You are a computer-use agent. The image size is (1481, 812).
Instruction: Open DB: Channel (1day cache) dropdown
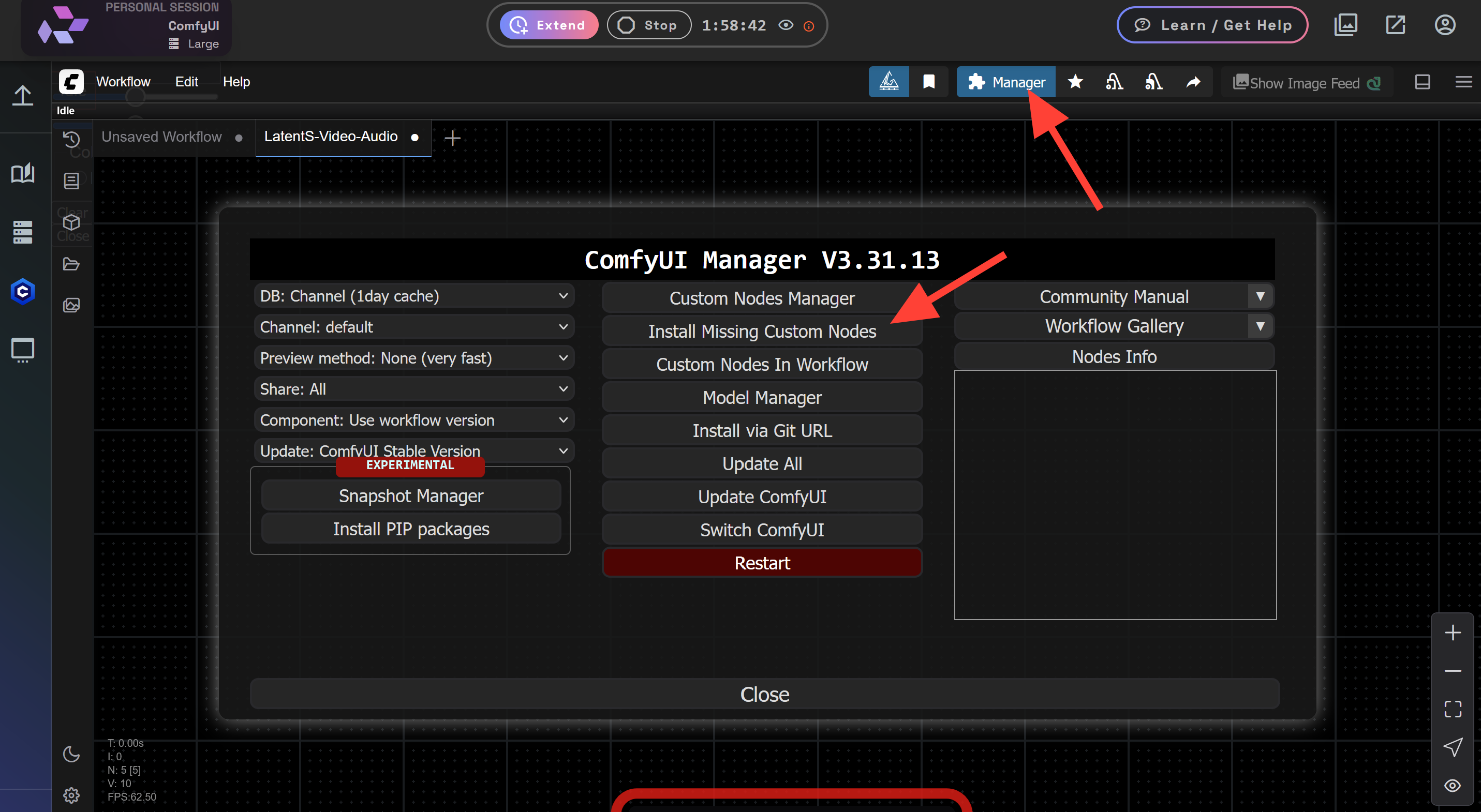coord(414,296)
